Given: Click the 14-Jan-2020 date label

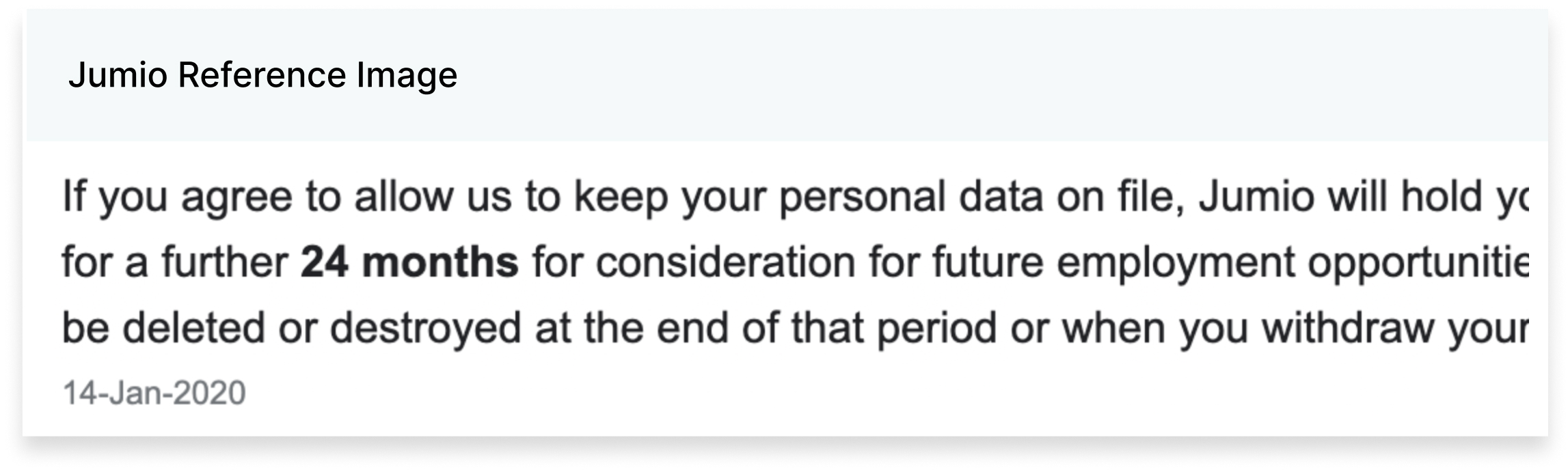Looking at the screenshot, I should coord(154,393).
